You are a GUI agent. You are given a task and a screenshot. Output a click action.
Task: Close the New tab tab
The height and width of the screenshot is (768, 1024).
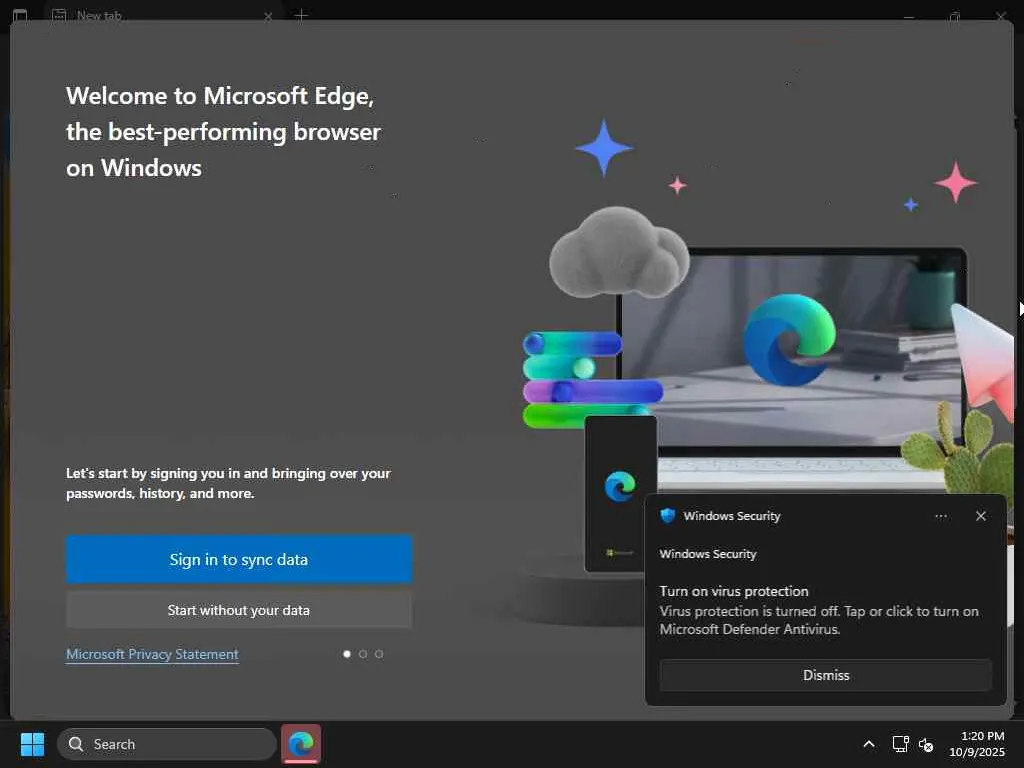(268, 16)
